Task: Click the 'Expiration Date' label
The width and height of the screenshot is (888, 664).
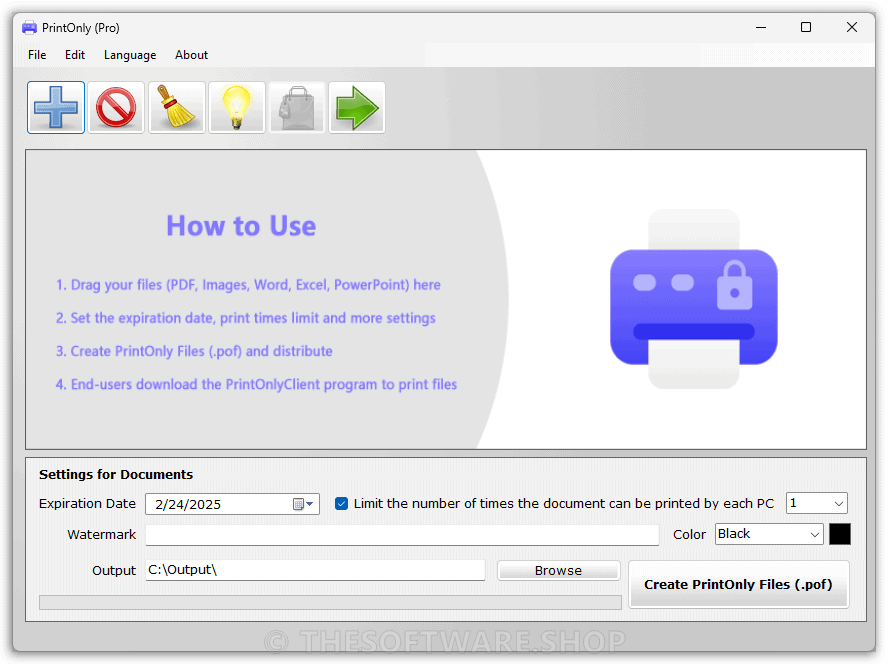Action: (x=87, y=504)
